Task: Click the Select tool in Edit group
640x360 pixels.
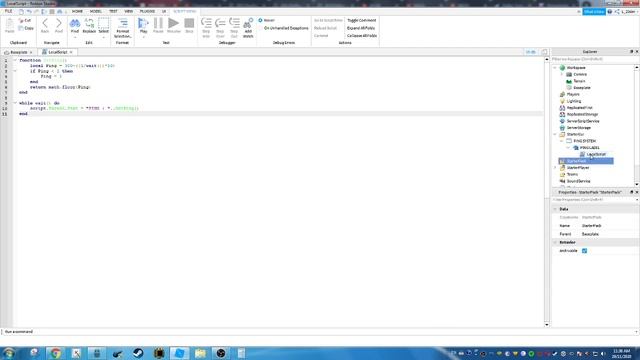Action: [104, 25]
